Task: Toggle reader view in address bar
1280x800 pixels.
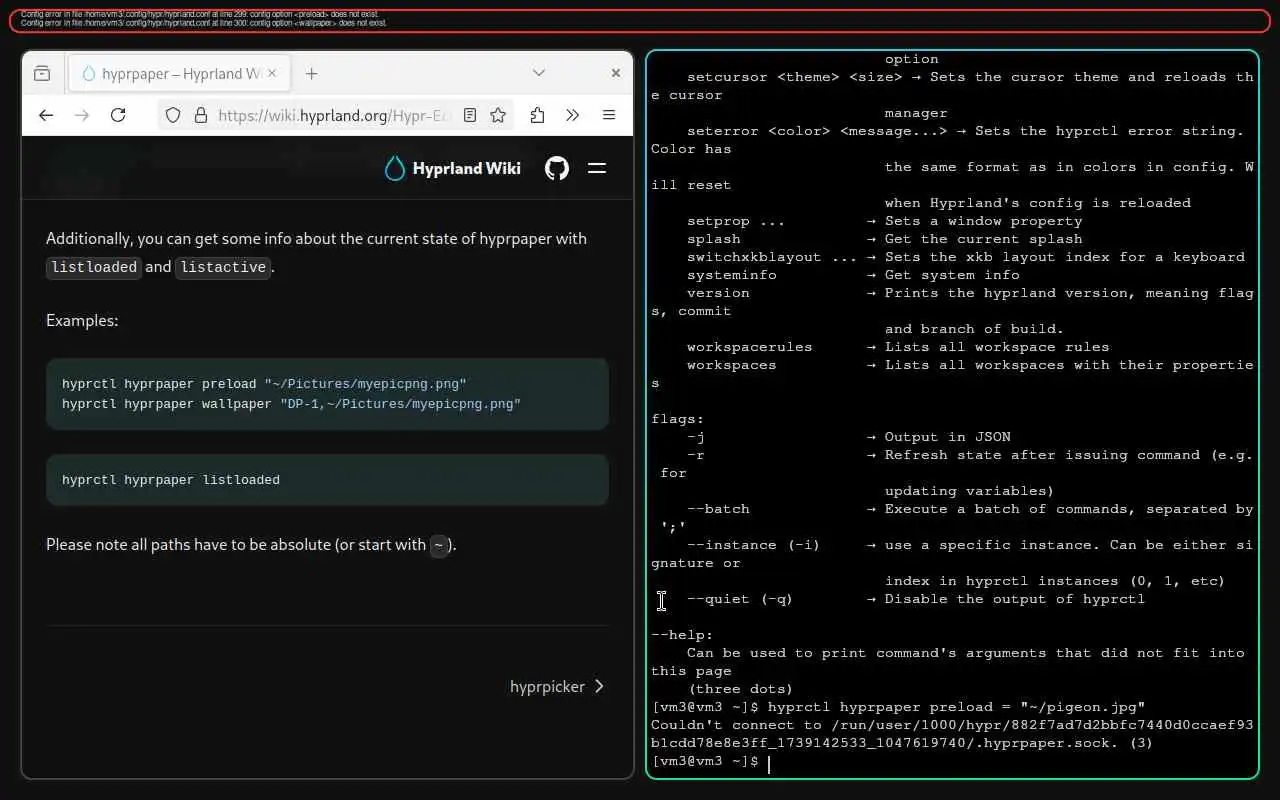Action: [470, 115]
